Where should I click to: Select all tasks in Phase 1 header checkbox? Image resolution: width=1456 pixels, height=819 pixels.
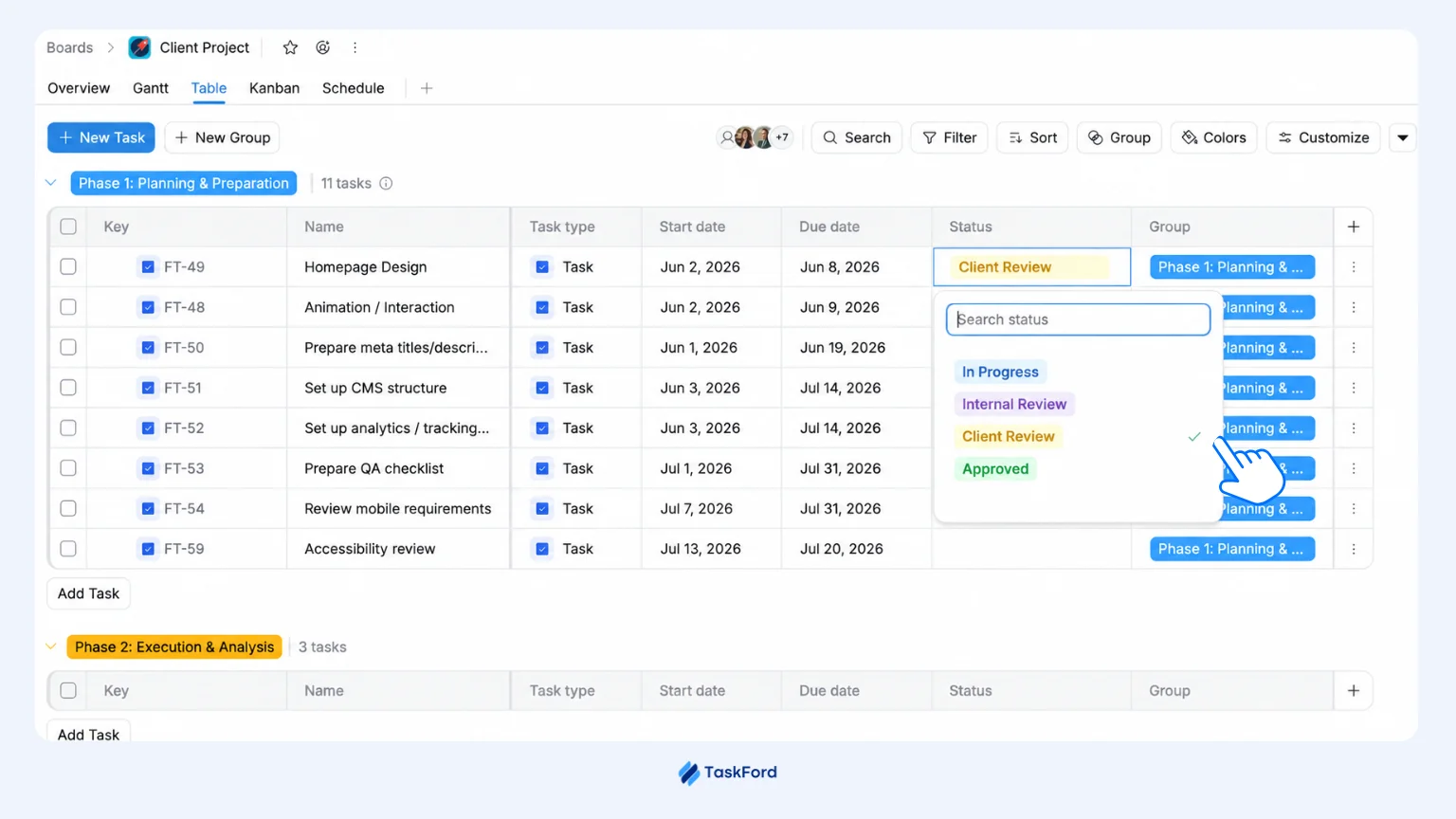[x=68, y=227]
